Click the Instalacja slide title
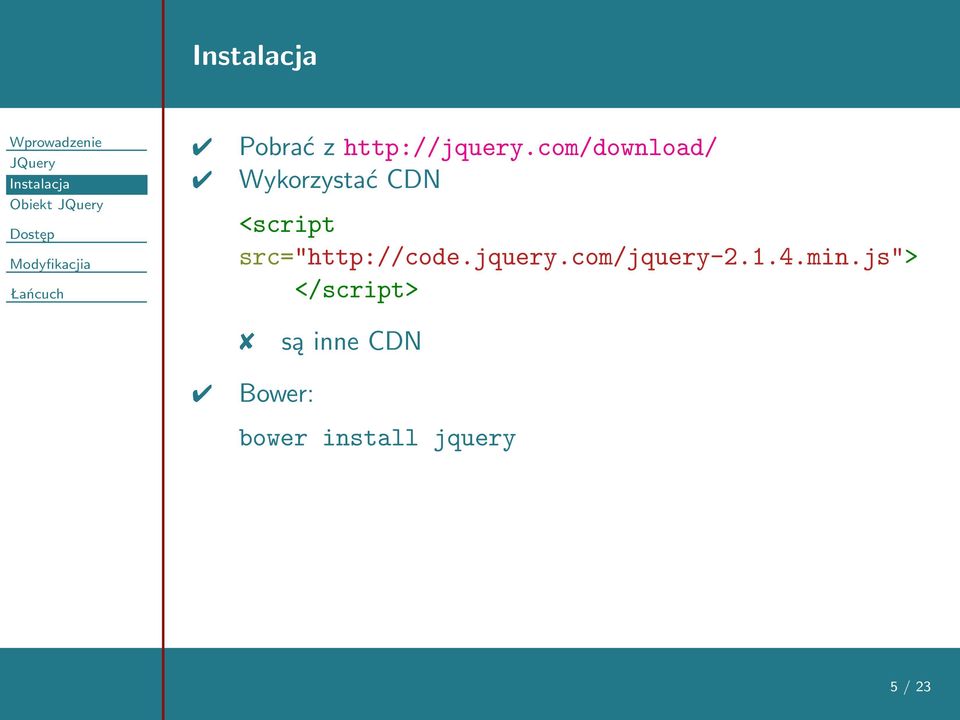 [255, 56]
